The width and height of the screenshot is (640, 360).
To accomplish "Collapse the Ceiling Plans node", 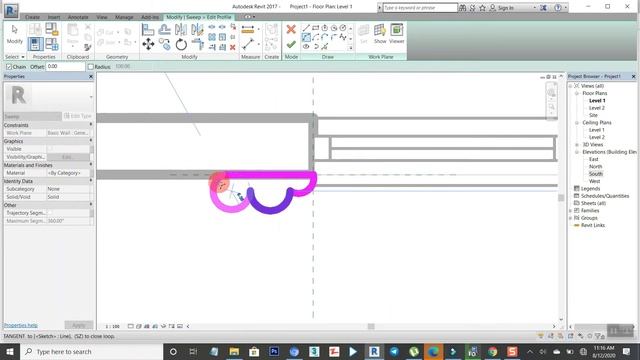I will pyautogui.click(x=577, y=123).
